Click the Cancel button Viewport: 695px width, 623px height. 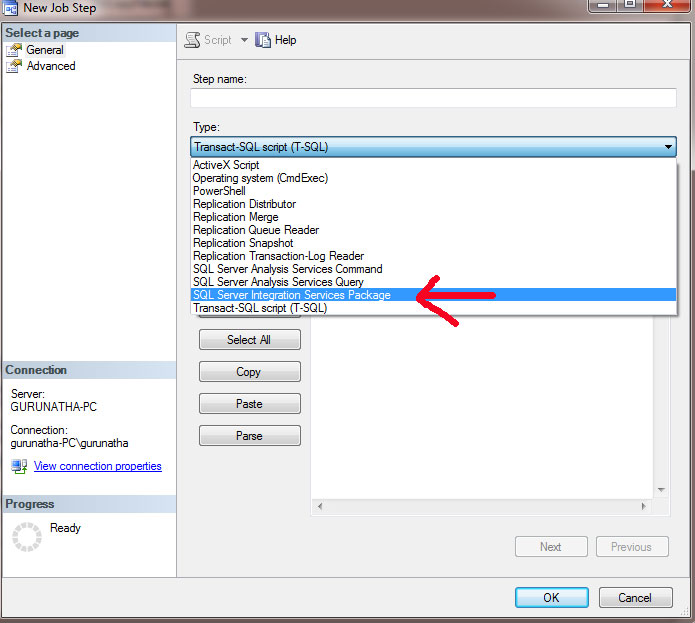pos(635,598)
